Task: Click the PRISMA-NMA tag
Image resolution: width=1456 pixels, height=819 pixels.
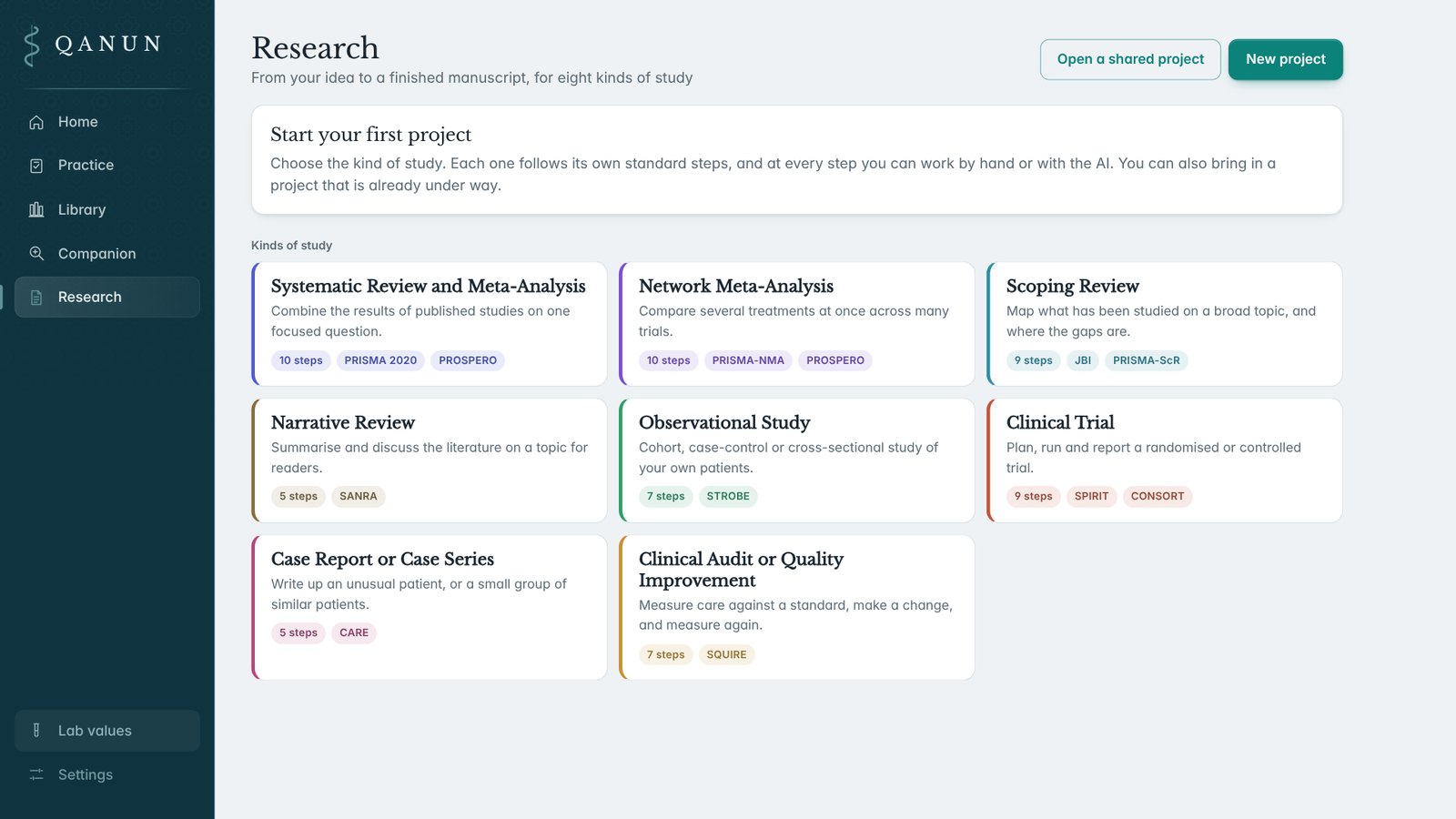Action: [748, 360]
